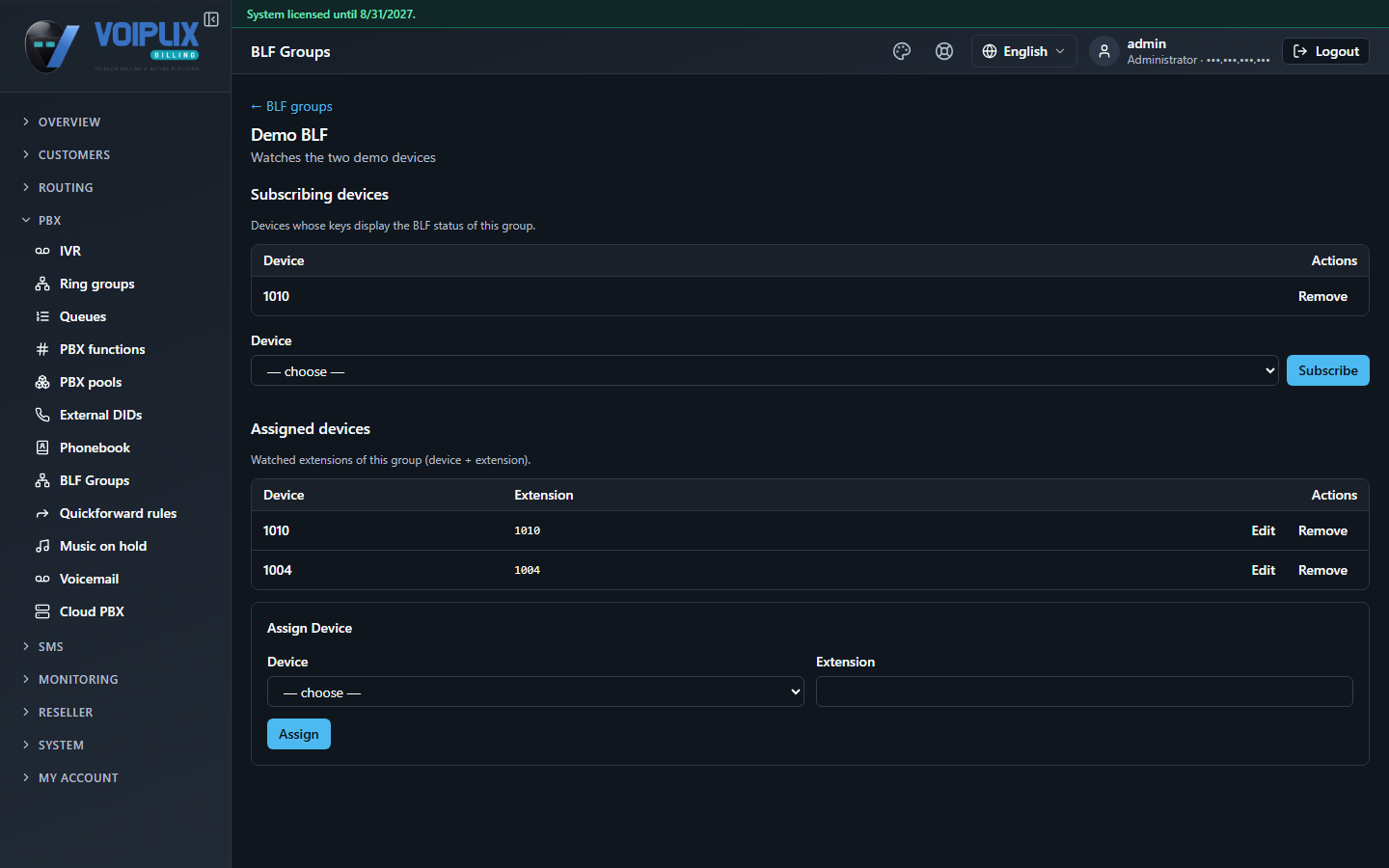Click the admin user avatar icon
The image size is (1389, 868).
click(x=1104, y=51)
